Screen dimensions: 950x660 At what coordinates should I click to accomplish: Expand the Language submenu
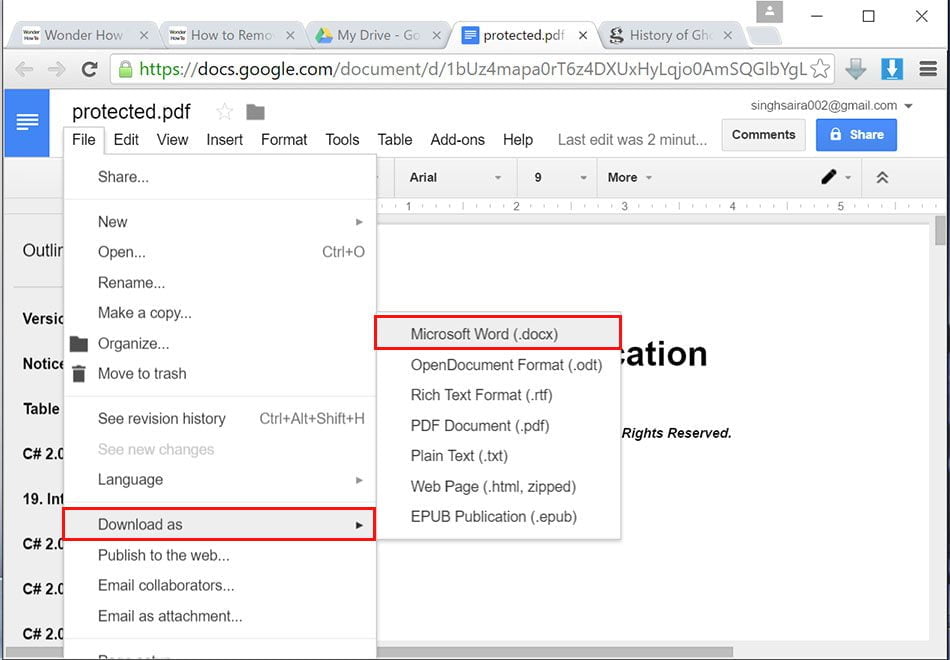coord(220,479)
